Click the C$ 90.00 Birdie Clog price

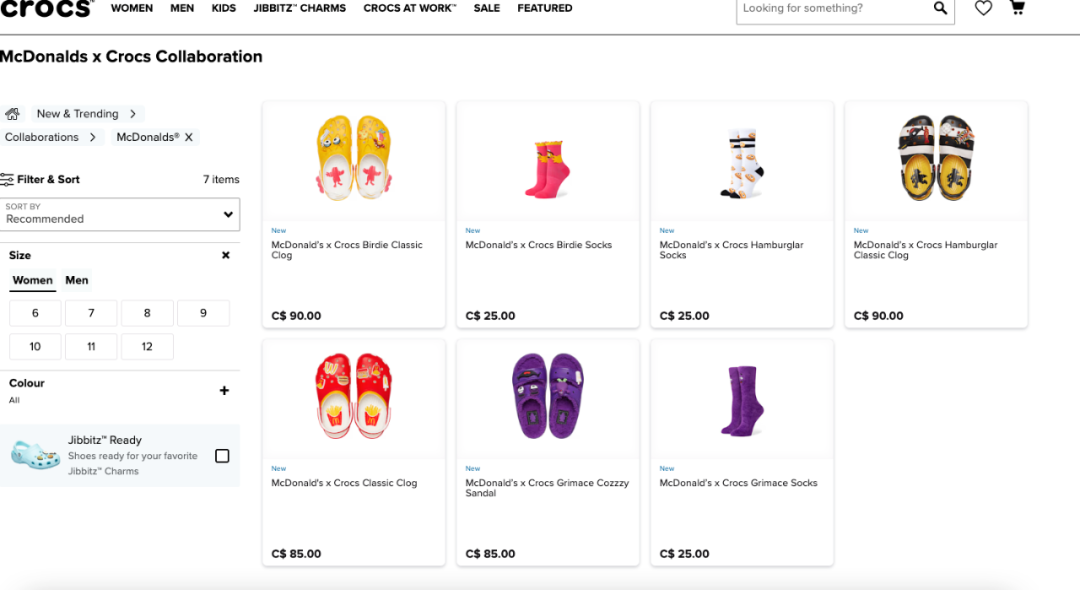[296, 316]
